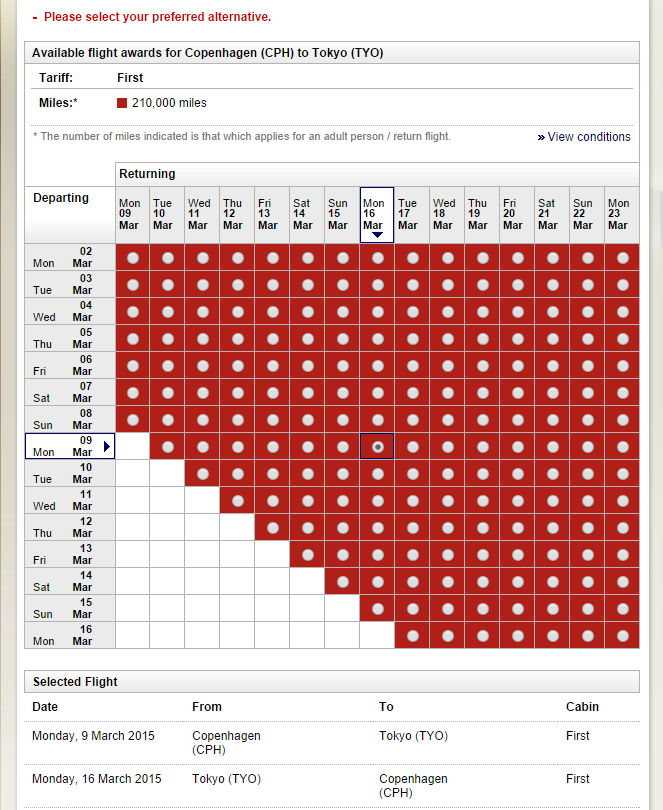
Task: Click the Mon 23 Mar returning column header
Action: [x=619, y=214]
